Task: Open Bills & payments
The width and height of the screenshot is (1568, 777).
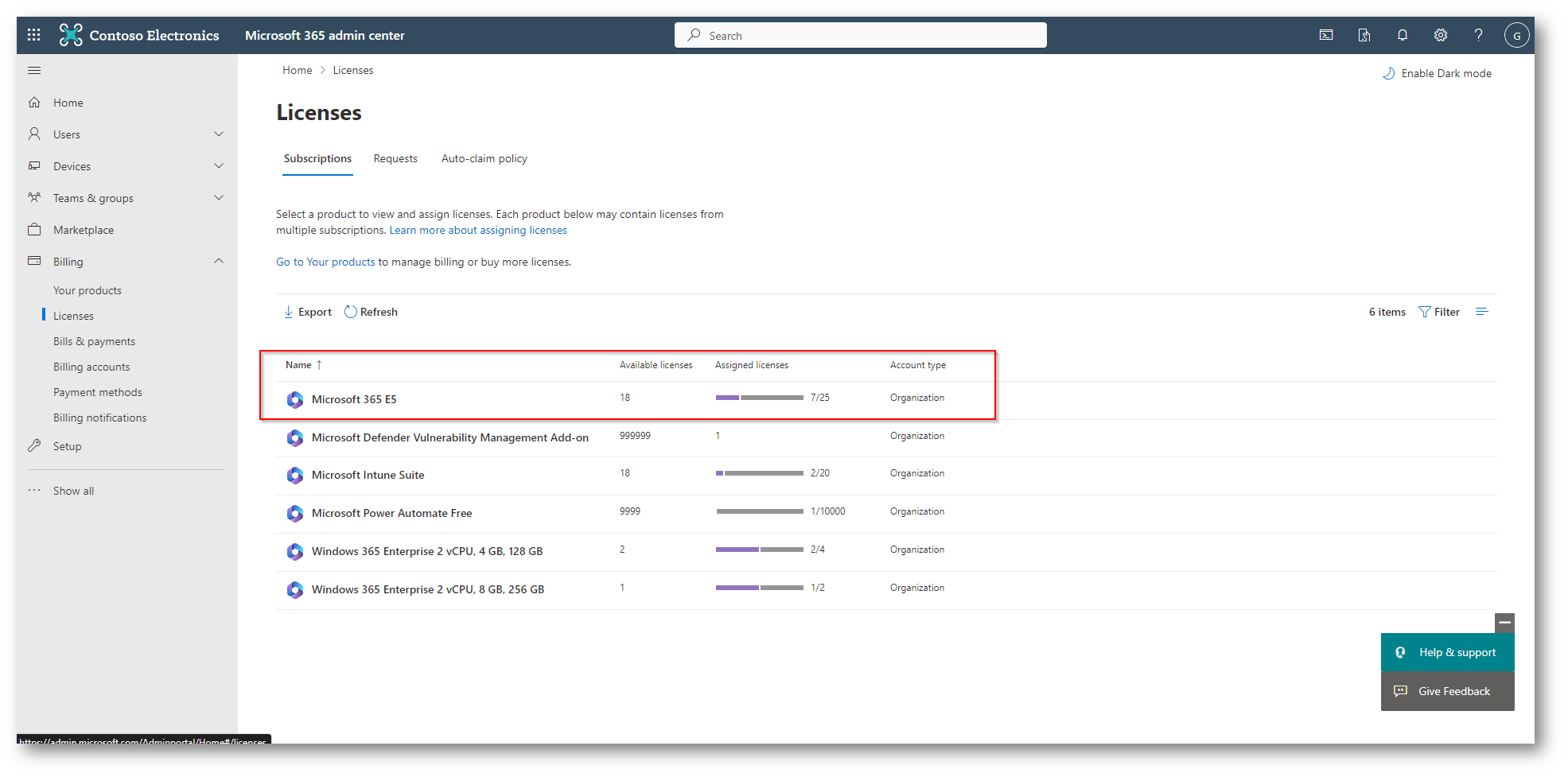Action: [x=94, y=341]
